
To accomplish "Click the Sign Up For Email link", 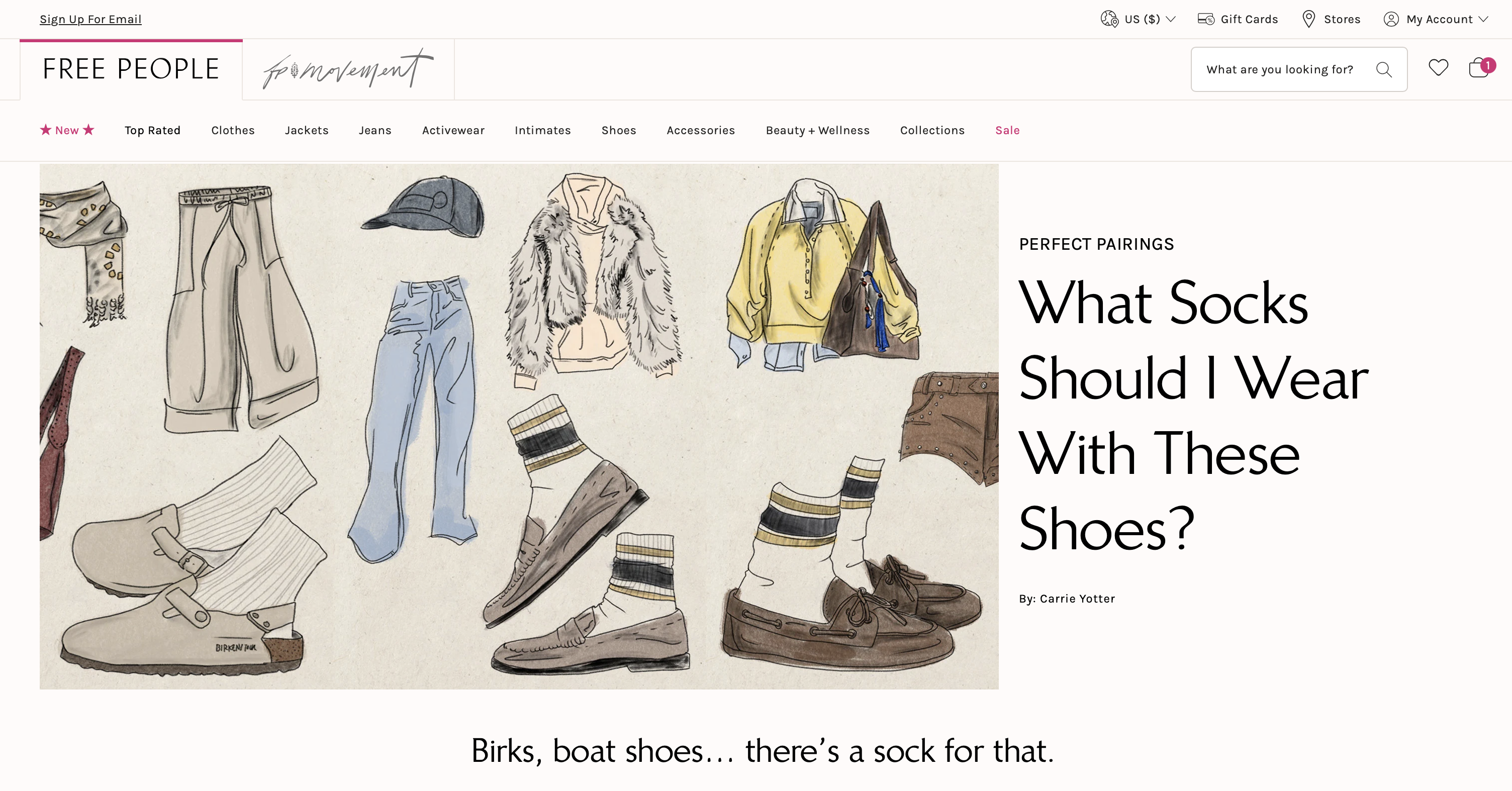I will [90, 19].
